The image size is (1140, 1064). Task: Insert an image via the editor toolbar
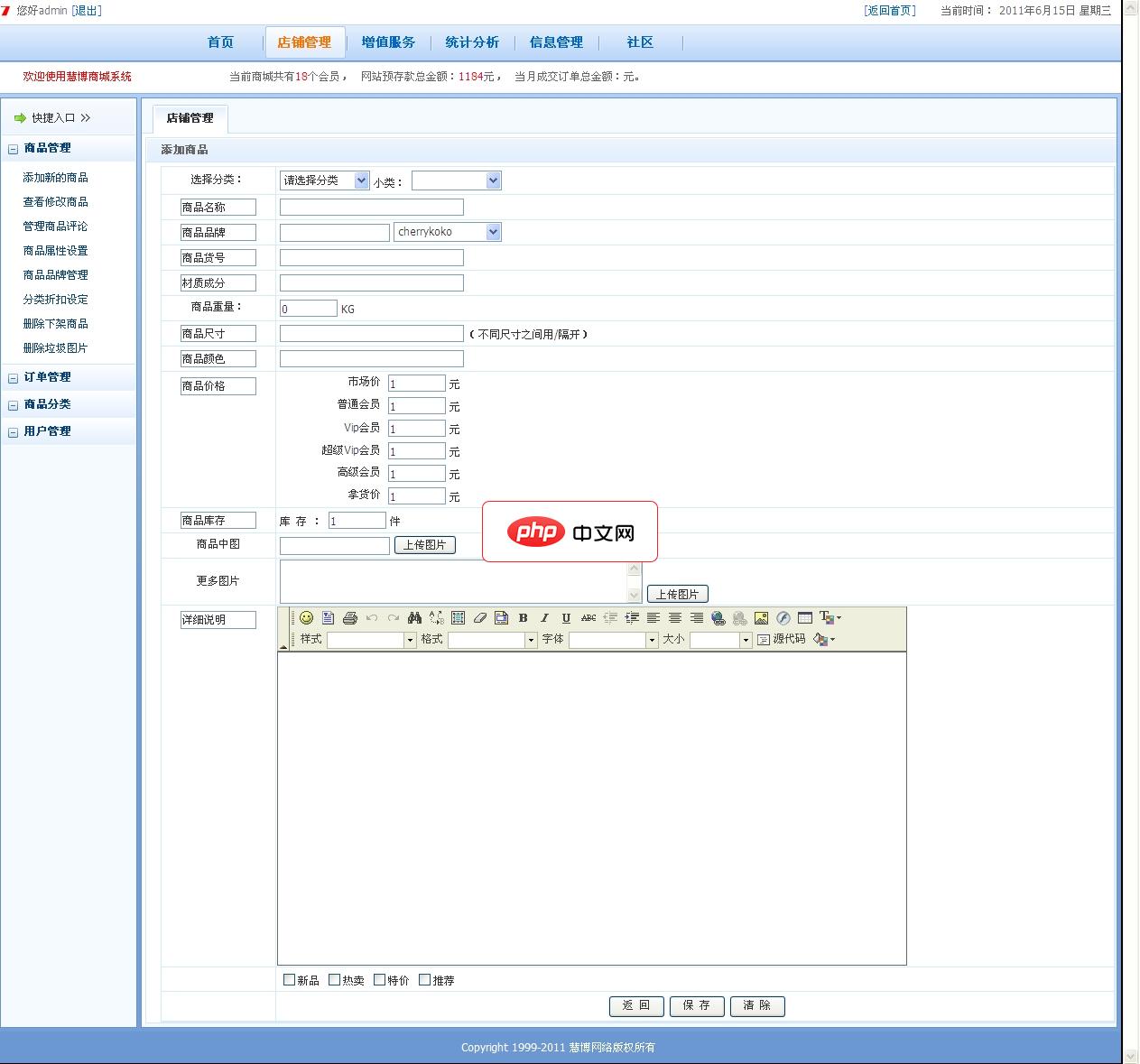761,619
